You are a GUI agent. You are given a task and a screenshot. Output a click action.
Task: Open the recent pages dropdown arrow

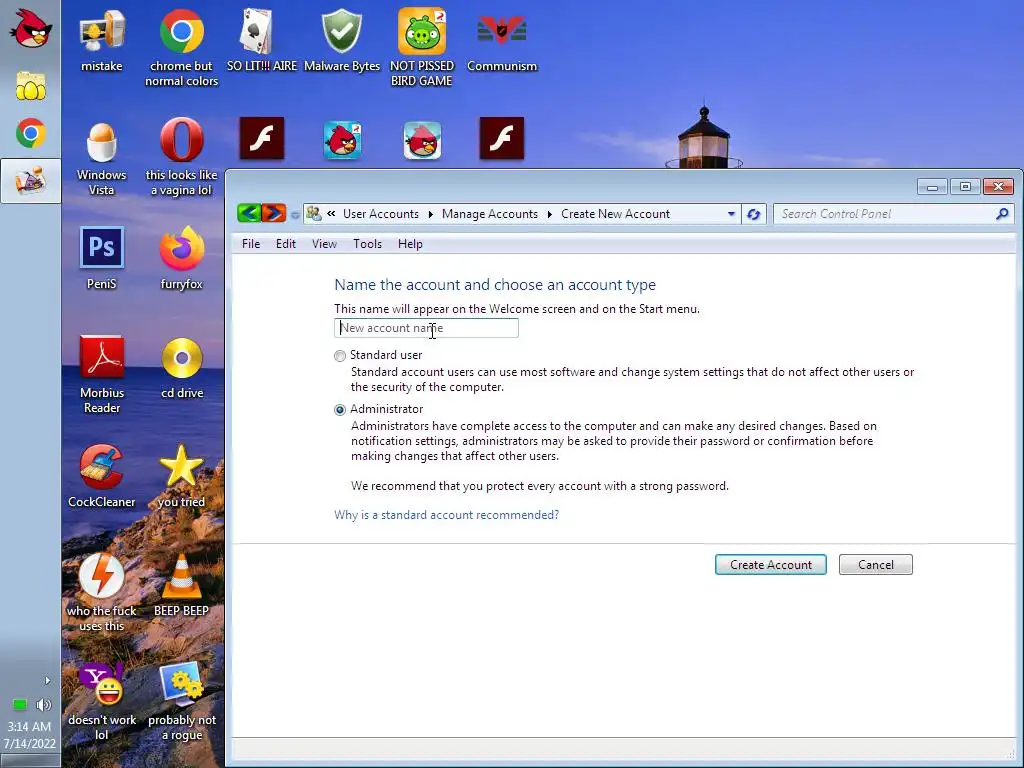click(x=295, y=214)
